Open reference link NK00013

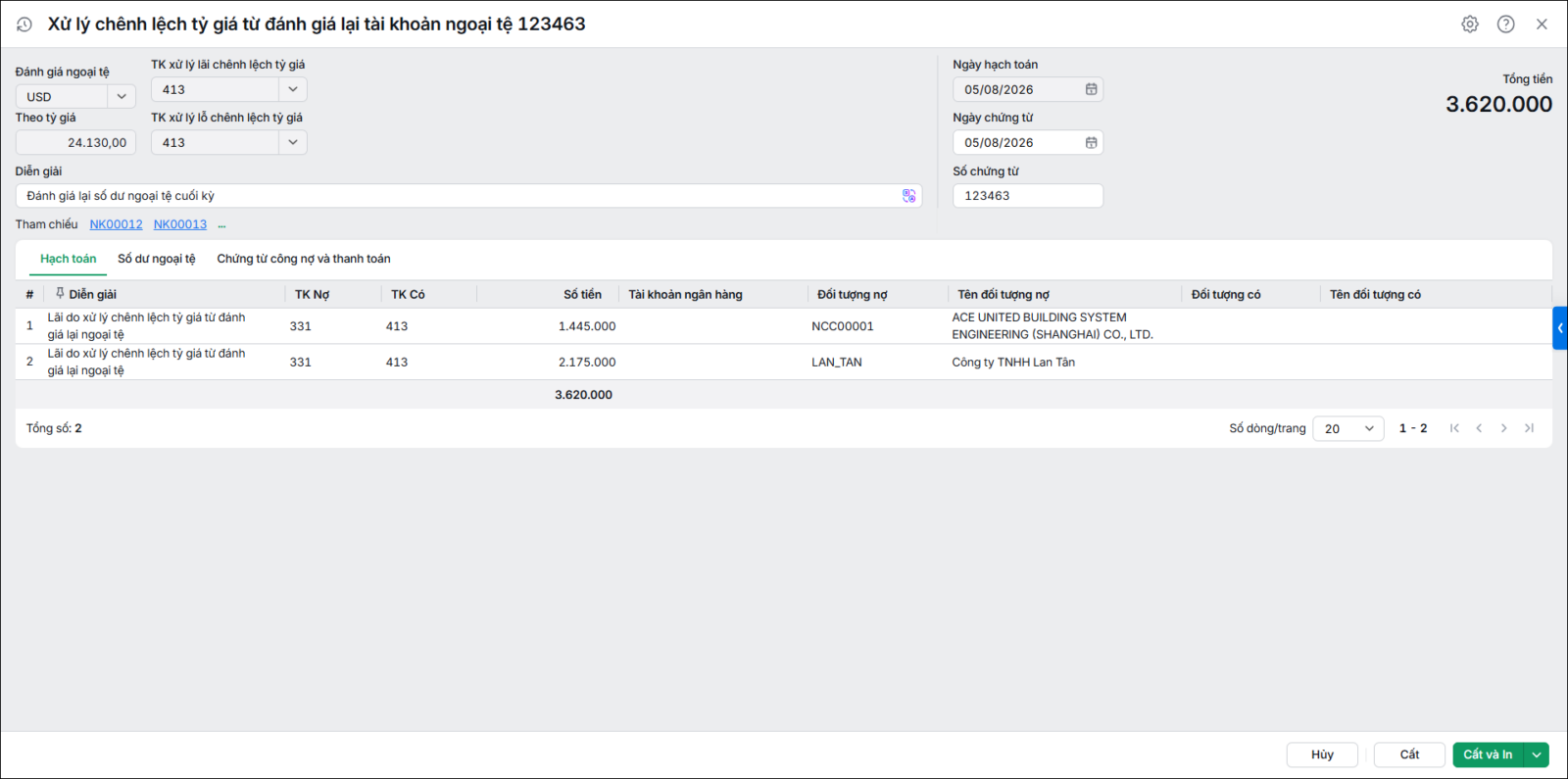click(180, 224)
